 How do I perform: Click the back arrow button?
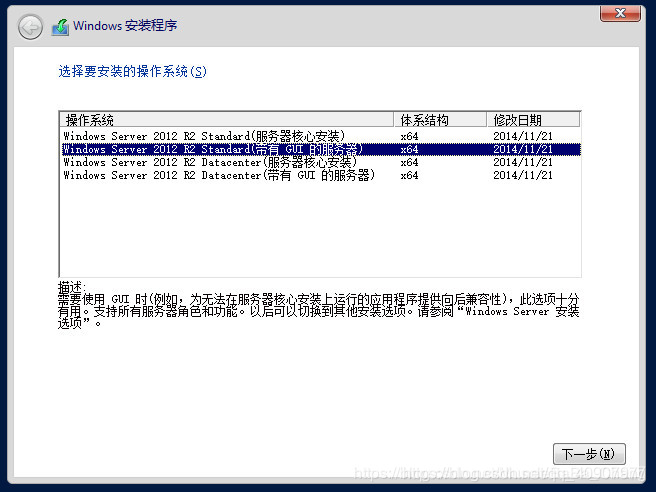coord(30,28)
